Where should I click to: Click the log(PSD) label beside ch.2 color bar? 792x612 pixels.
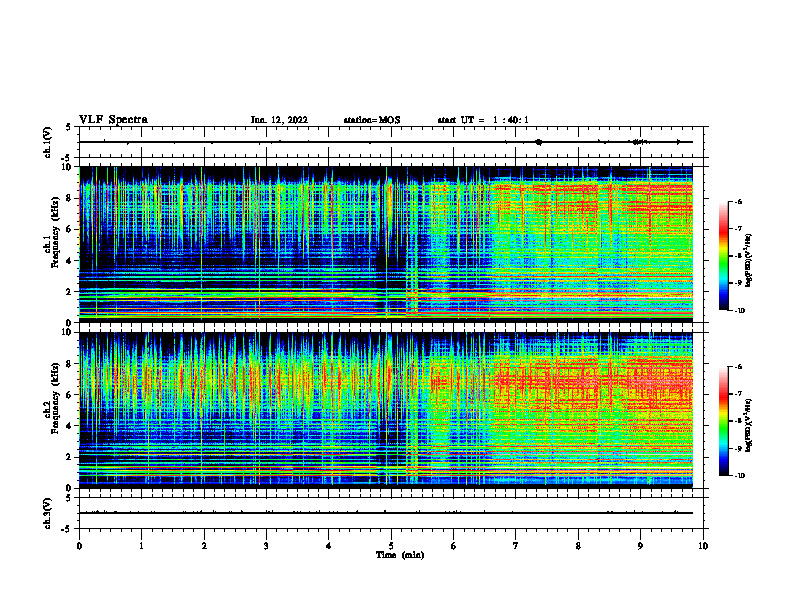(749, 425)
